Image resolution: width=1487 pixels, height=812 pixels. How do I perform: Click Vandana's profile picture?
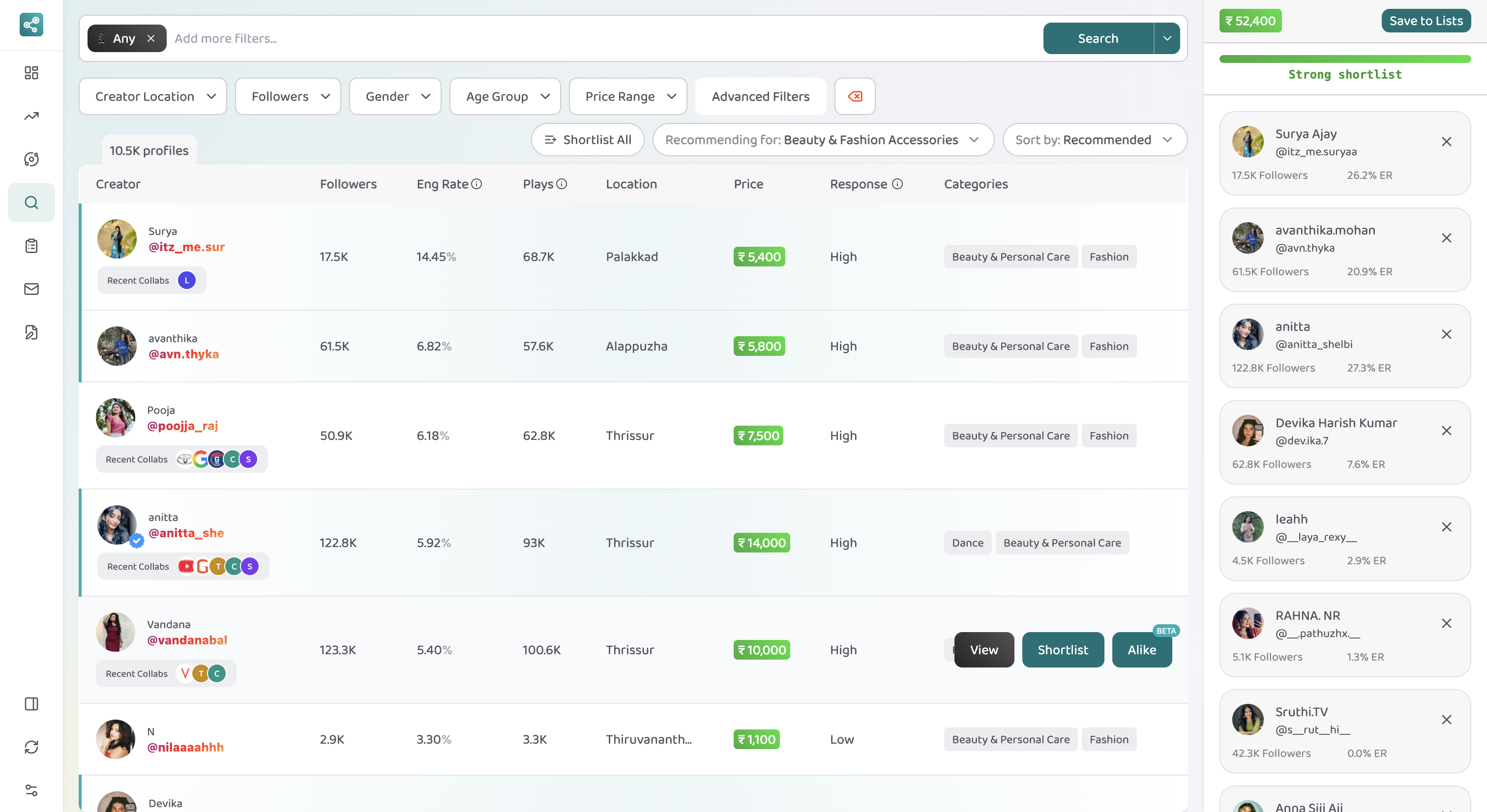[x=116, y=633]
